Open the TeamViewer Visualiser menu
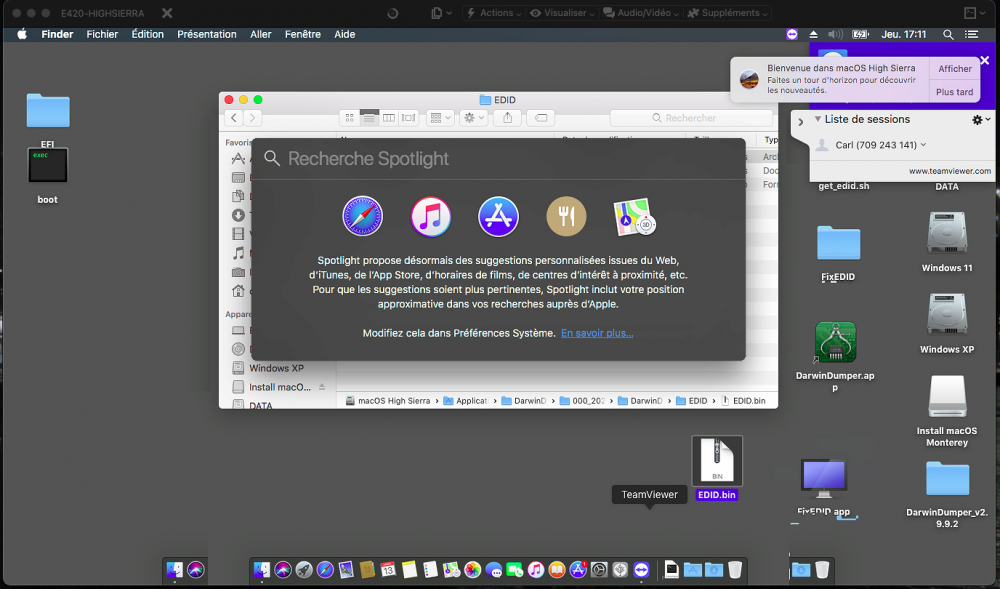Viewport: 1000px width, 589px height. (x=562, y=13)
